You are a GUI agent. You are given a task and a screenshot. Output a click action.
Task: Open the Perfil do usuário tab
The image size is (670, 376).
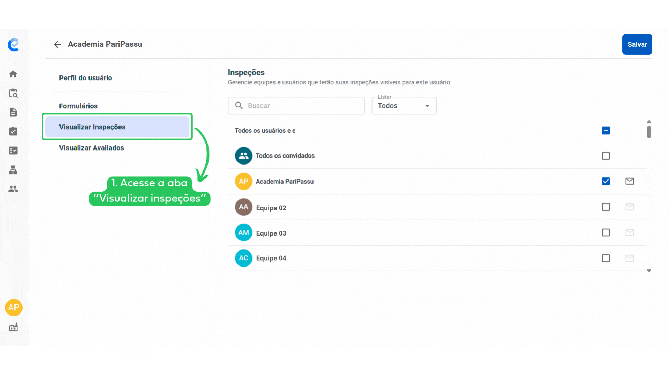tap(85, 78)
